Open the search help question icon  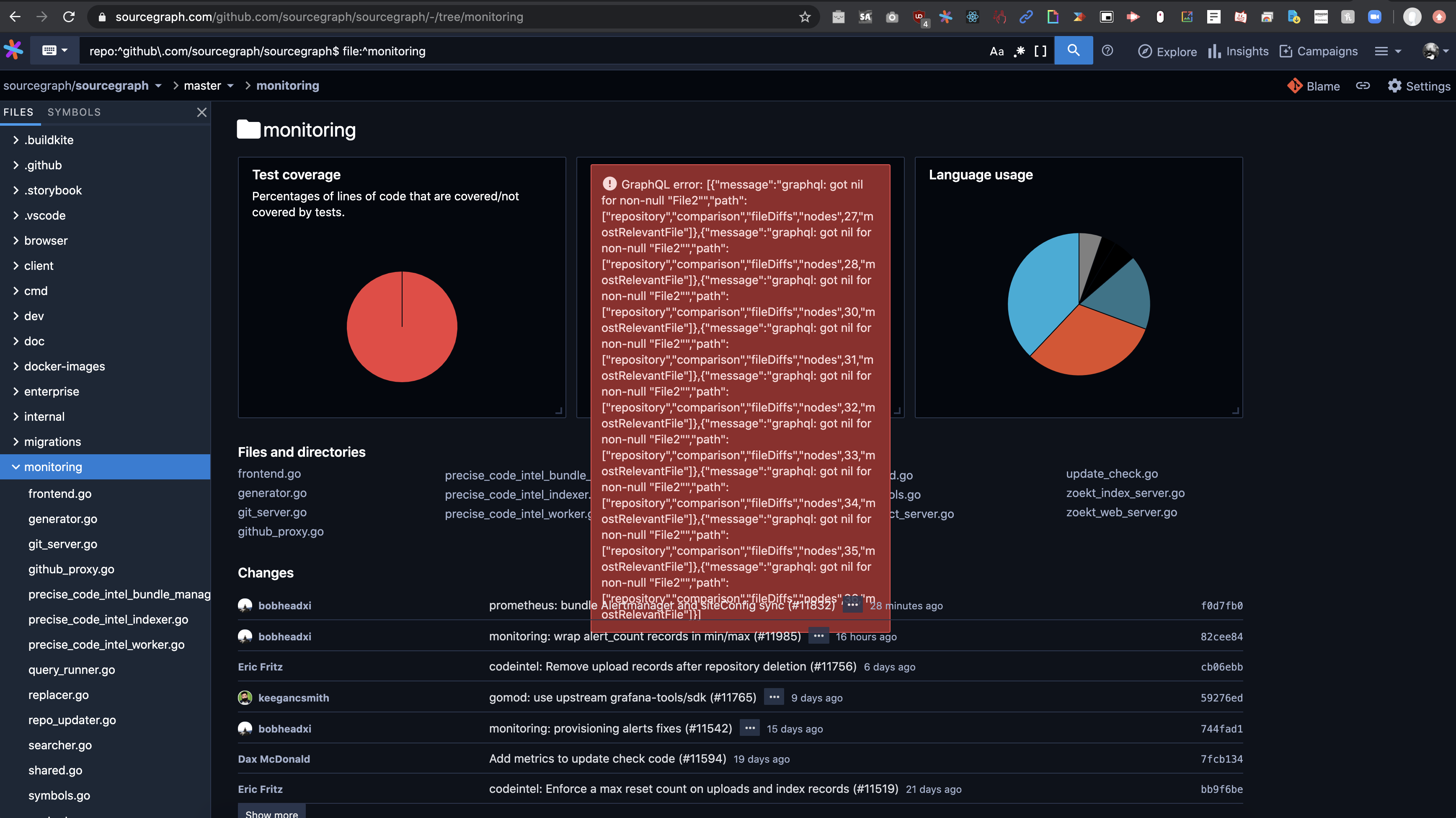1107,51
